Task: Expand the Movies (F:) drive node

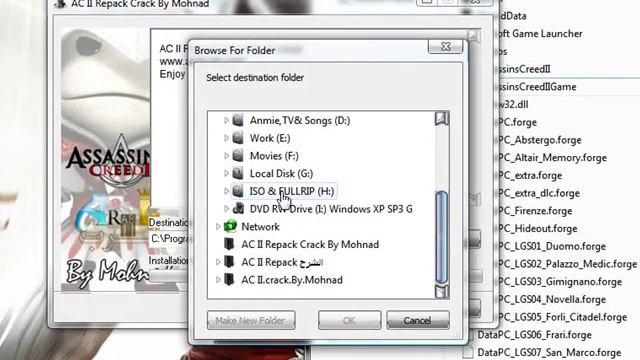Action: (x=226, y=156)
